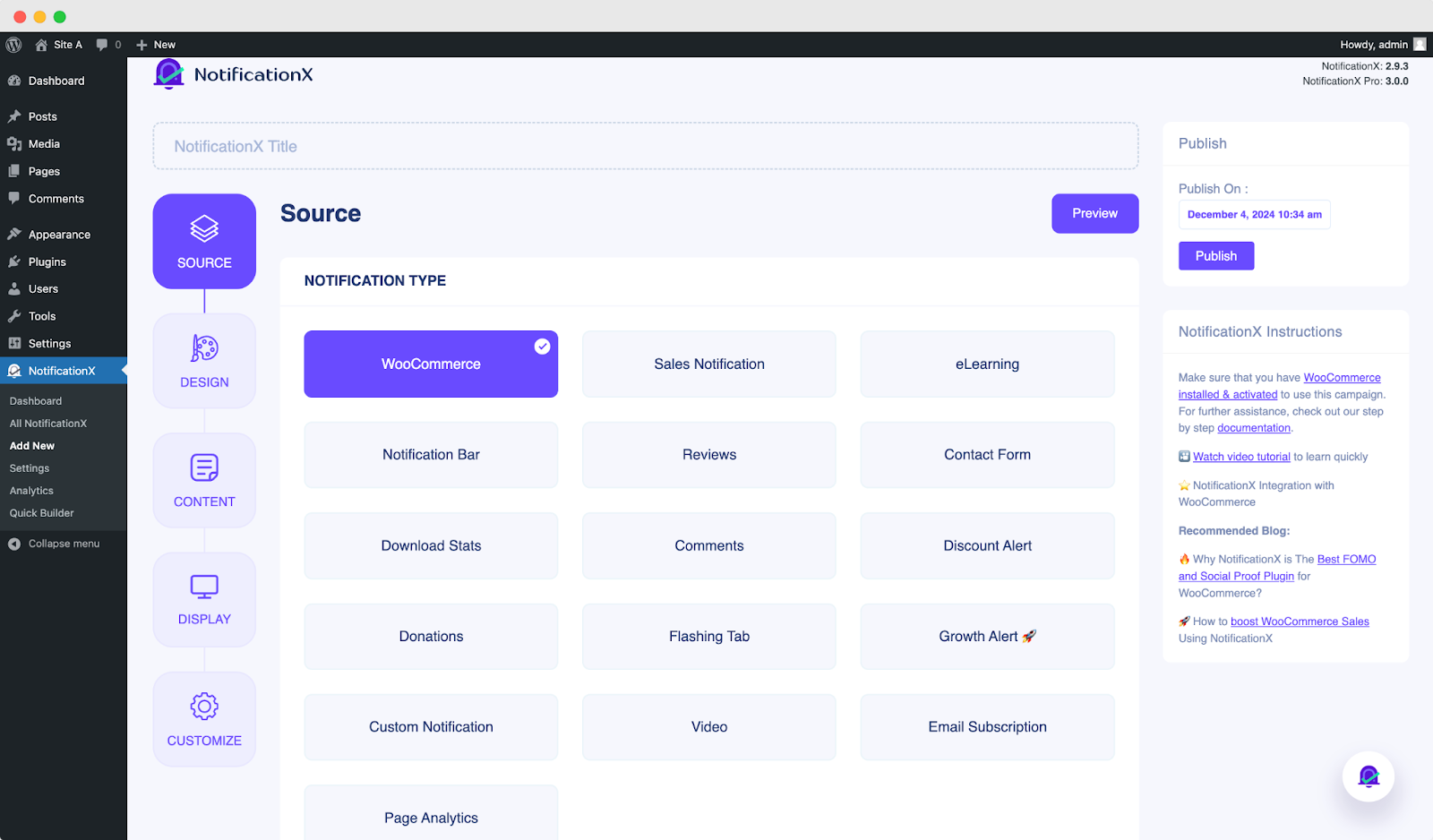Open Analytics submenu item
Screen dimensions: 1433x840
pos(31,491)
